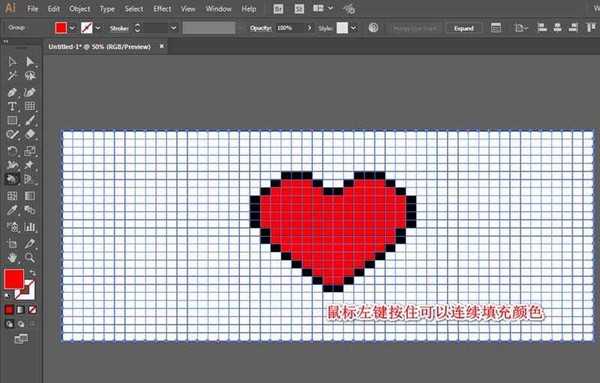This screenshot has width=600, height=383.
Task: Enable Draw Normal mode
Action: 9,324
